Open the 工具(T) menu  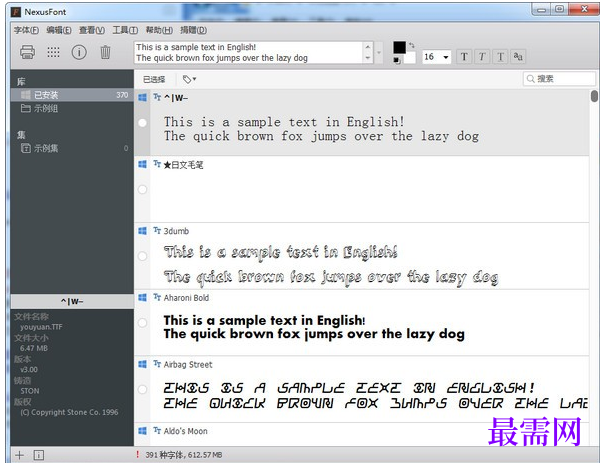point(125,30)
